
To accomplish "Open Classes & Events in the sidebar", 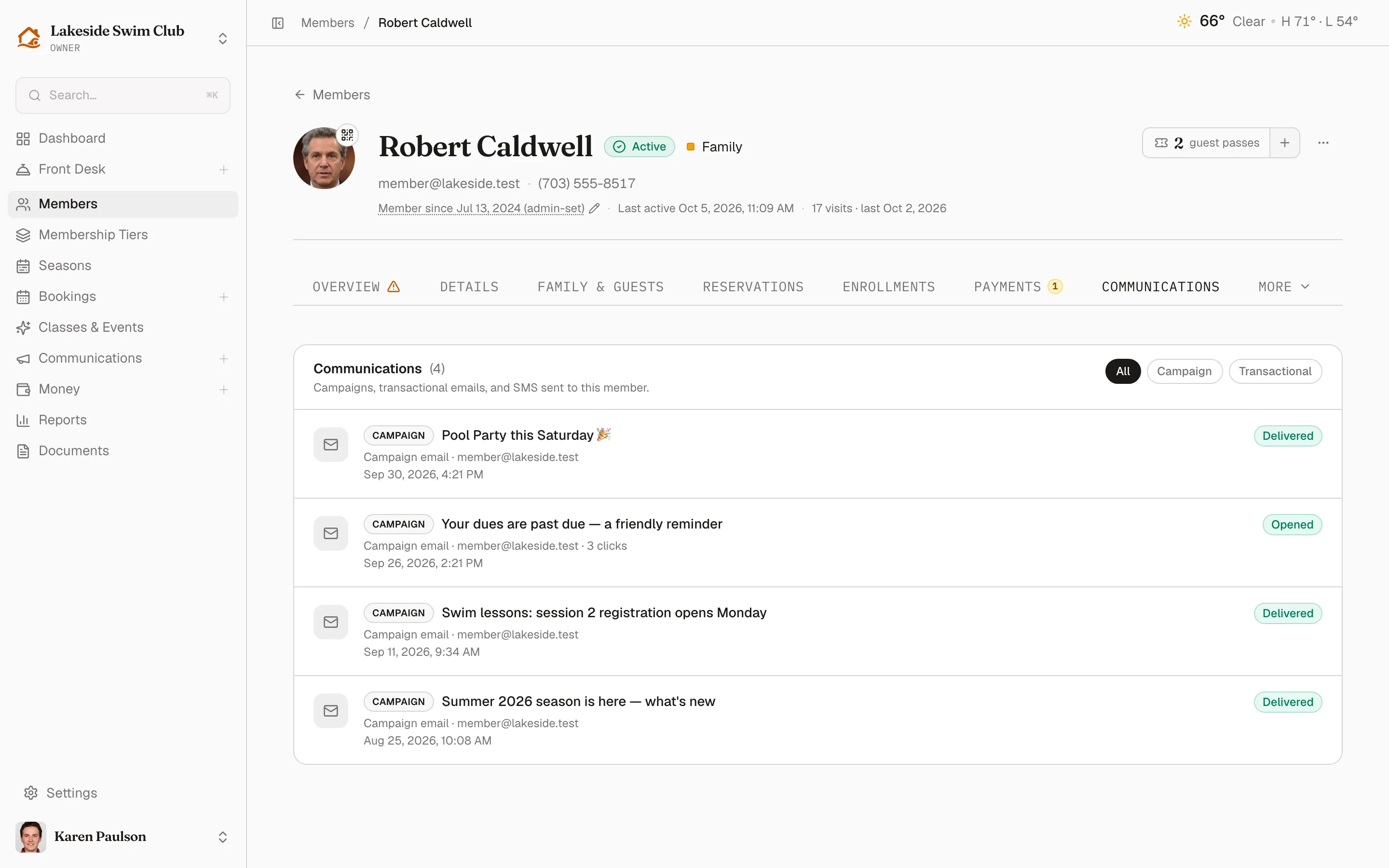I will click(x=123, y=327).
